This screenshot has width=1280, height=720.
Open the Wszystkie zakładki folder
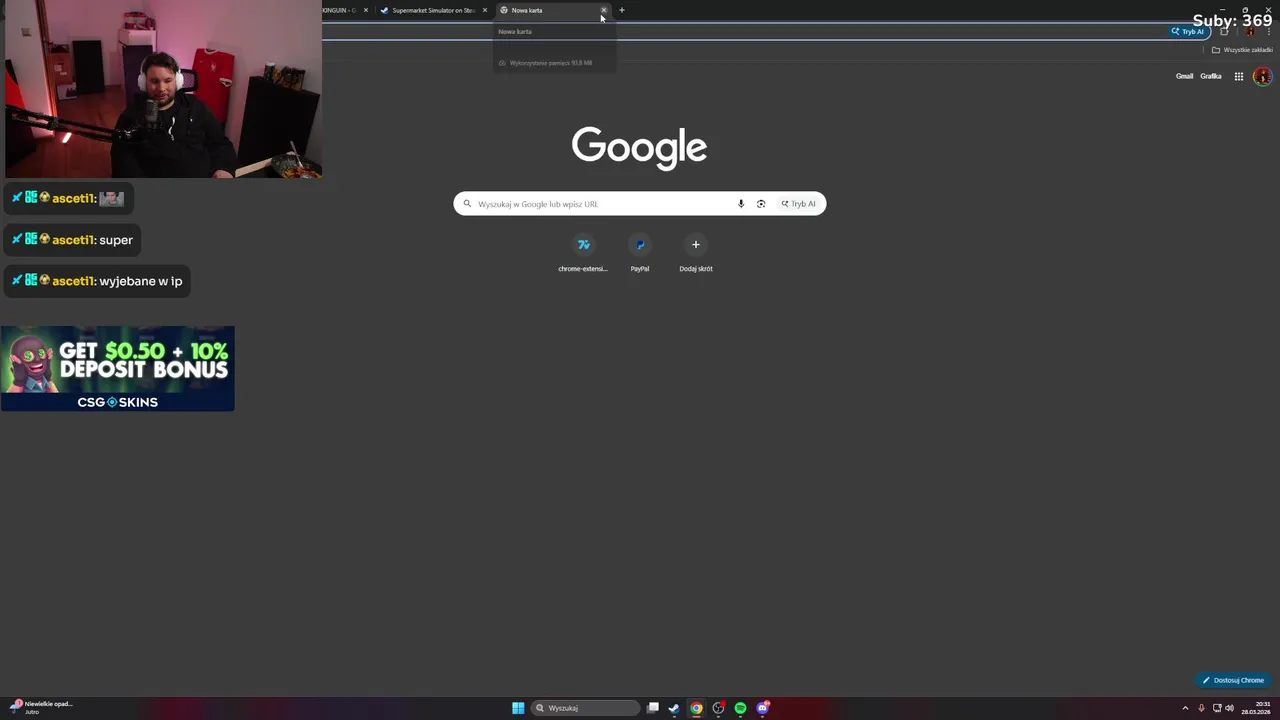(x=1243, y=50)
